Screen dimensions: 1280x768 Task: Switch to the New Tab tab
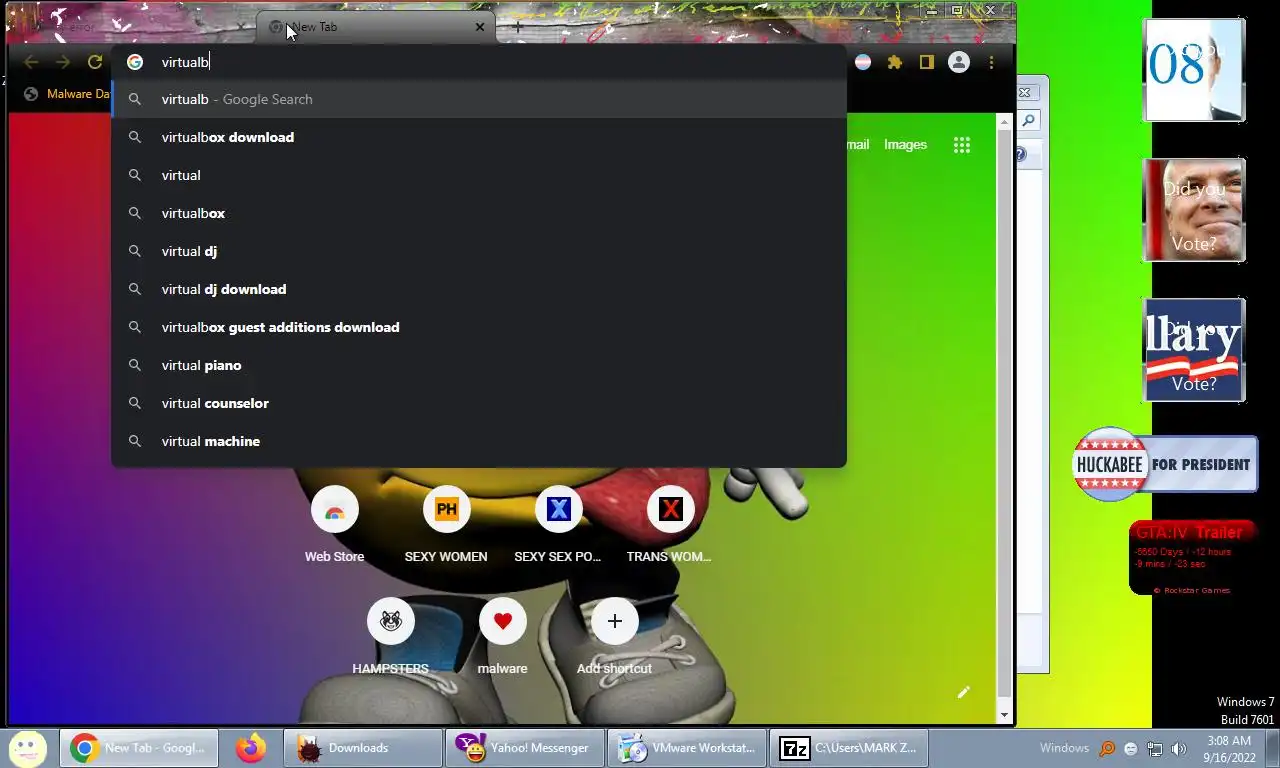[x=375, y=27]
